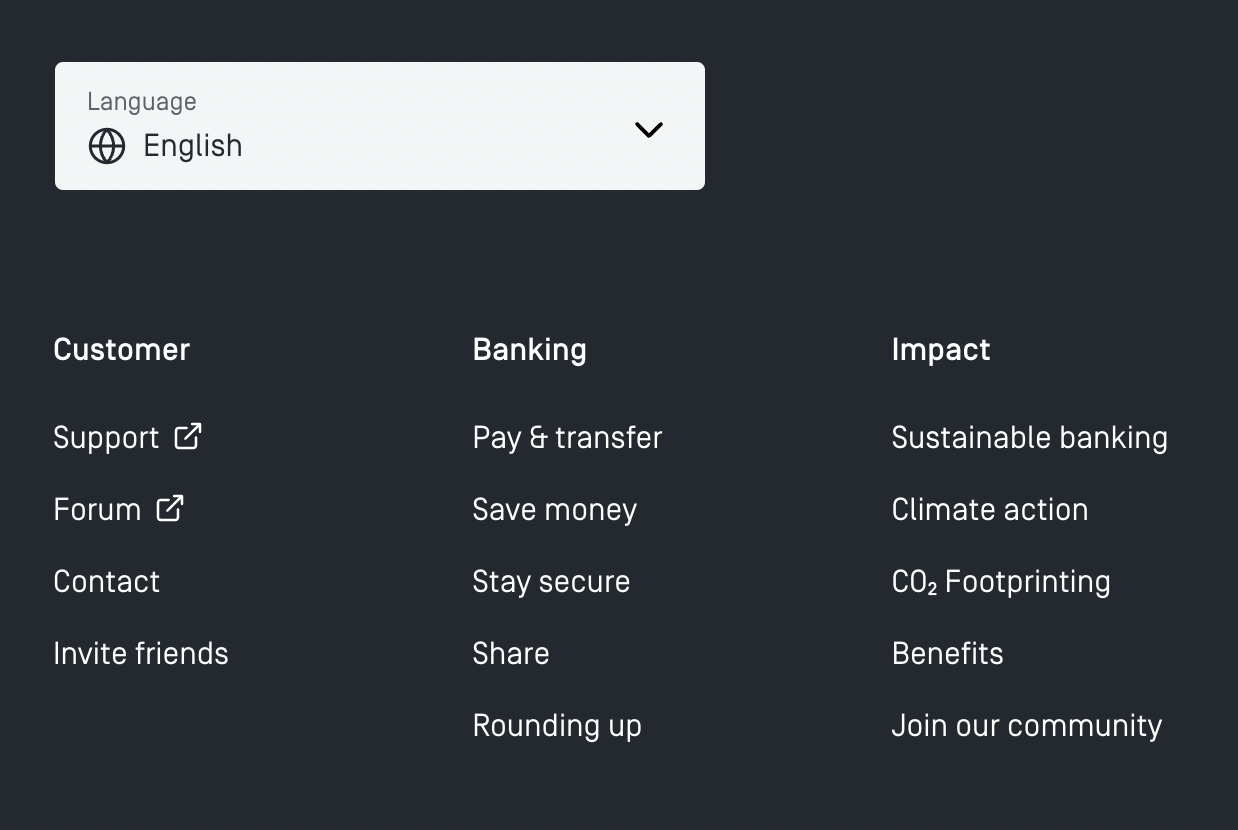Screen dimensions: 1238x830
Task: Click the Language label text
Action: 141,102
